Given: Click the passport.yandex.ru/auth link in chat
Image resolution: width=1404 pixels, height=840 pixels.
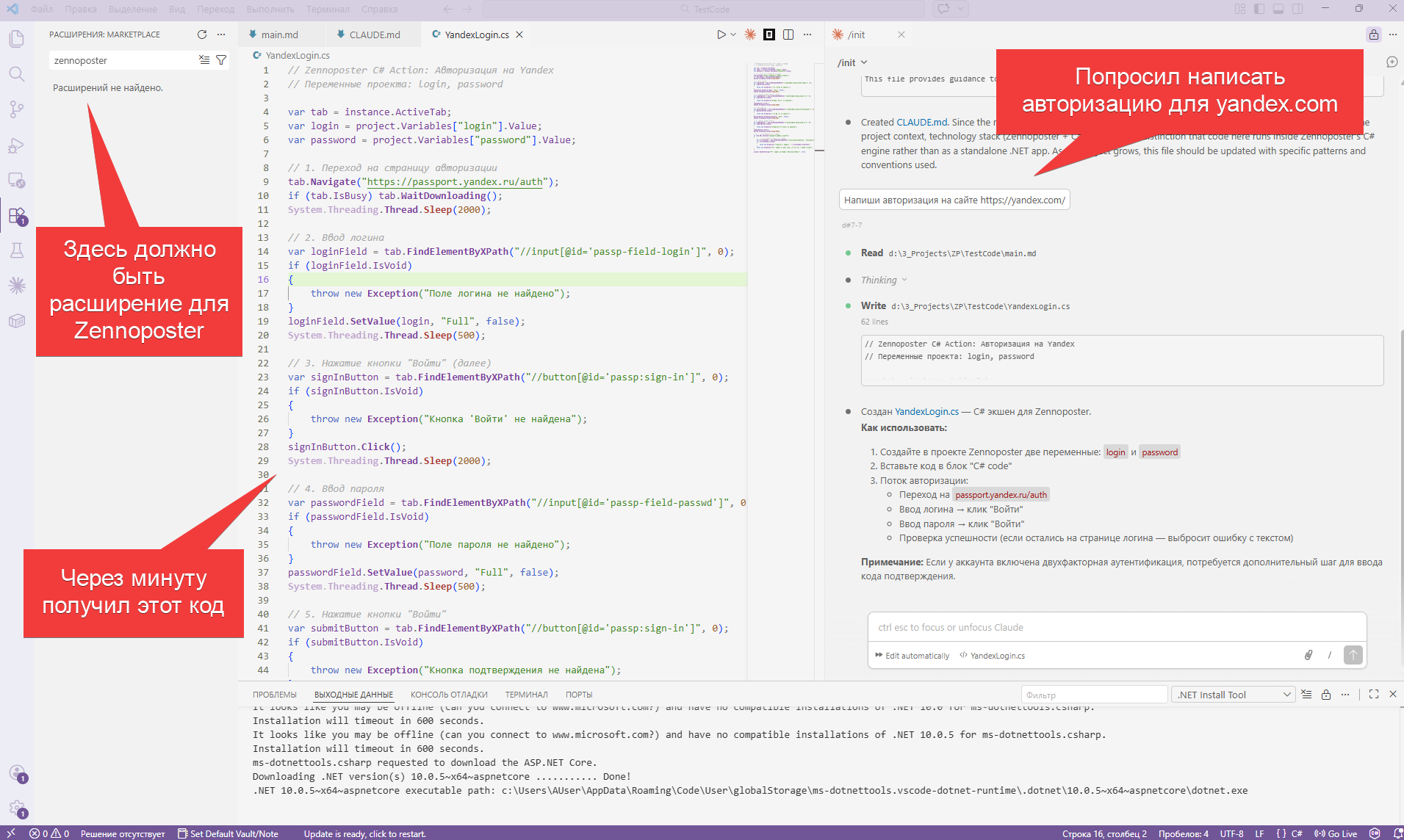Looking at the screenshot, I should click(1001, 495).
